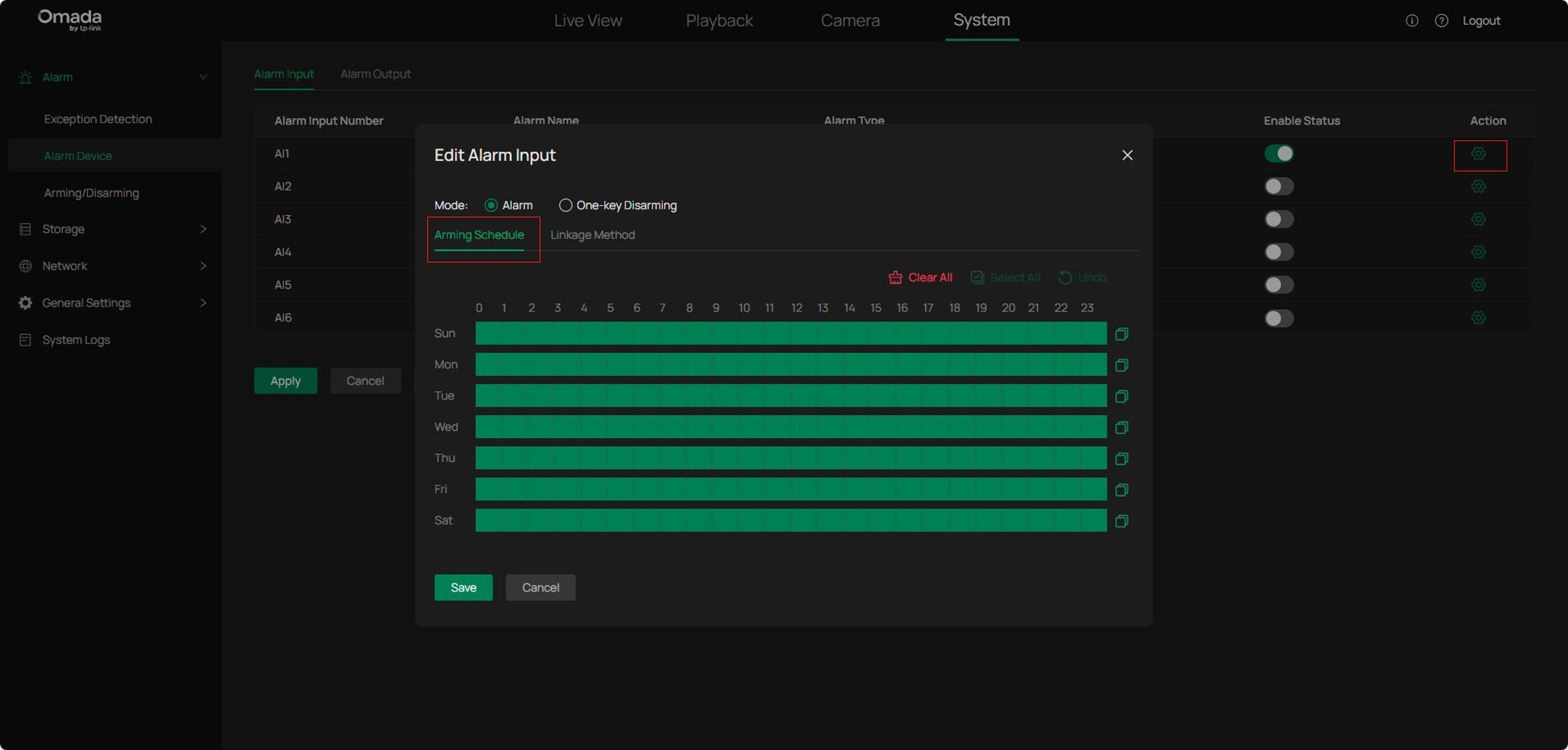The height and width of the screenshot is (750, 1568).
Task: Click the Apply button
Action: click(x=285, y=381)
